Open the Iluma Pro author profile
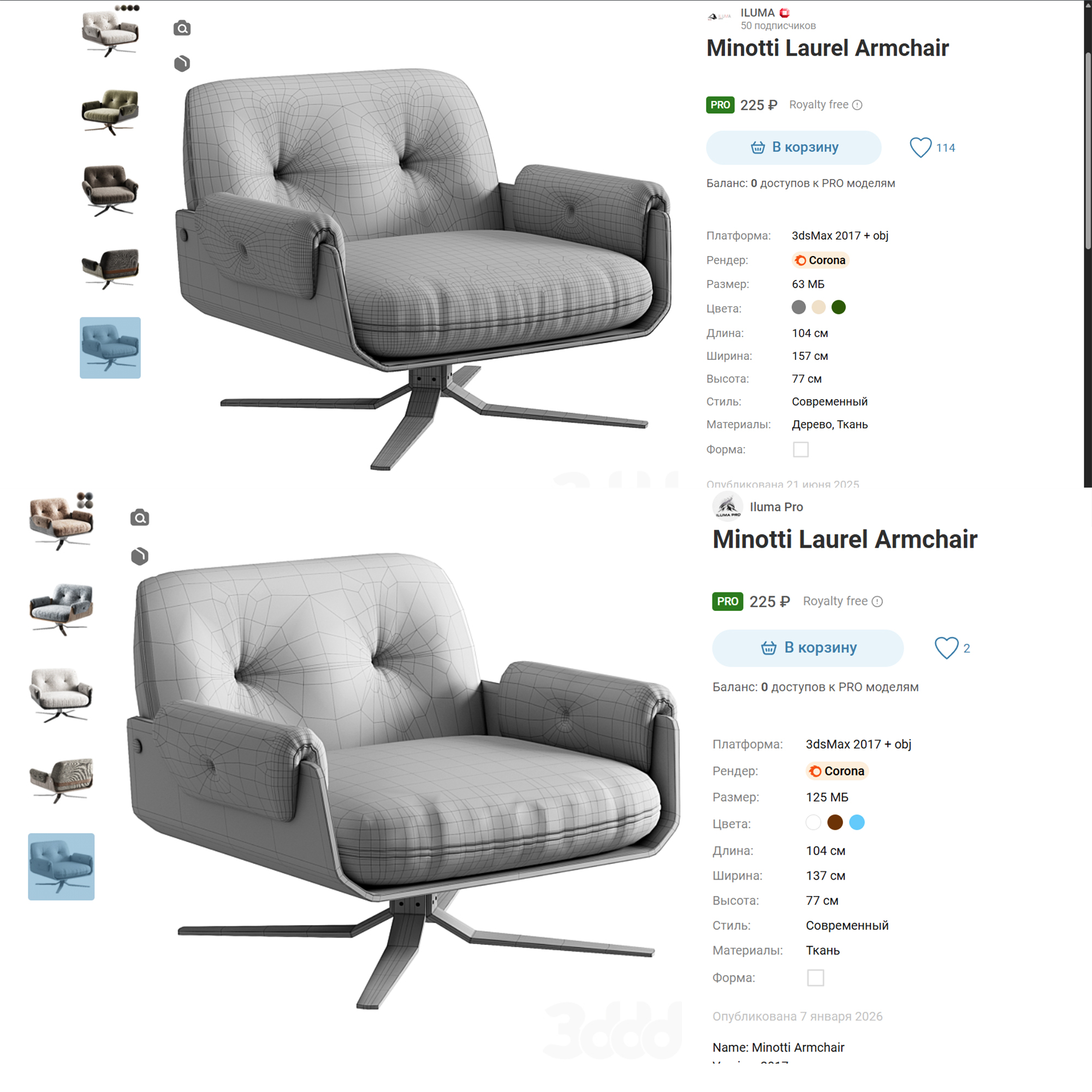Screen dimensions: 1092x1092 coord(776,507)
